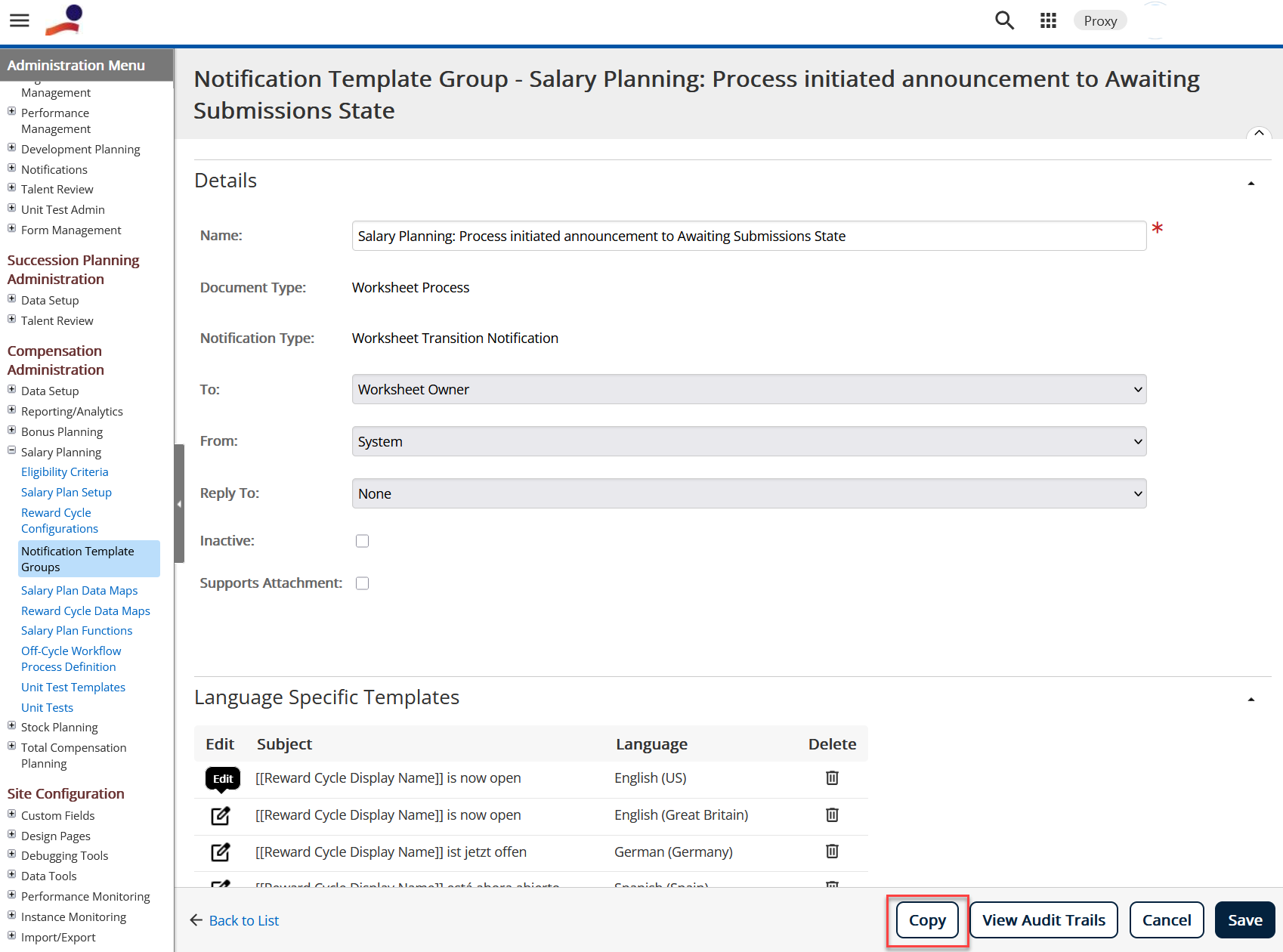Screen dimensions: 1283x952
Task: Toggle the Inactive checkbox
Action: 363,541
